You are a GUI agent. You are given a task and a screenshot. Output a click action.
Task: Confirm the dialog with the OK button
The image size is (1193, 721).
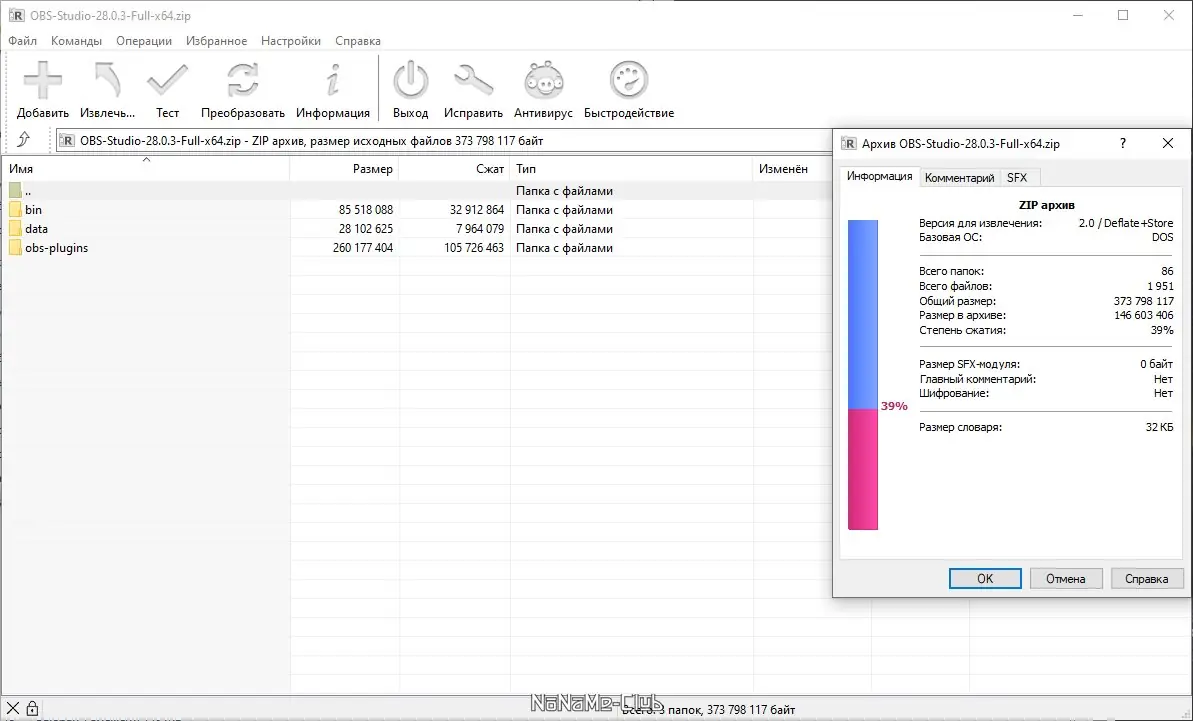tap(984, 578)
